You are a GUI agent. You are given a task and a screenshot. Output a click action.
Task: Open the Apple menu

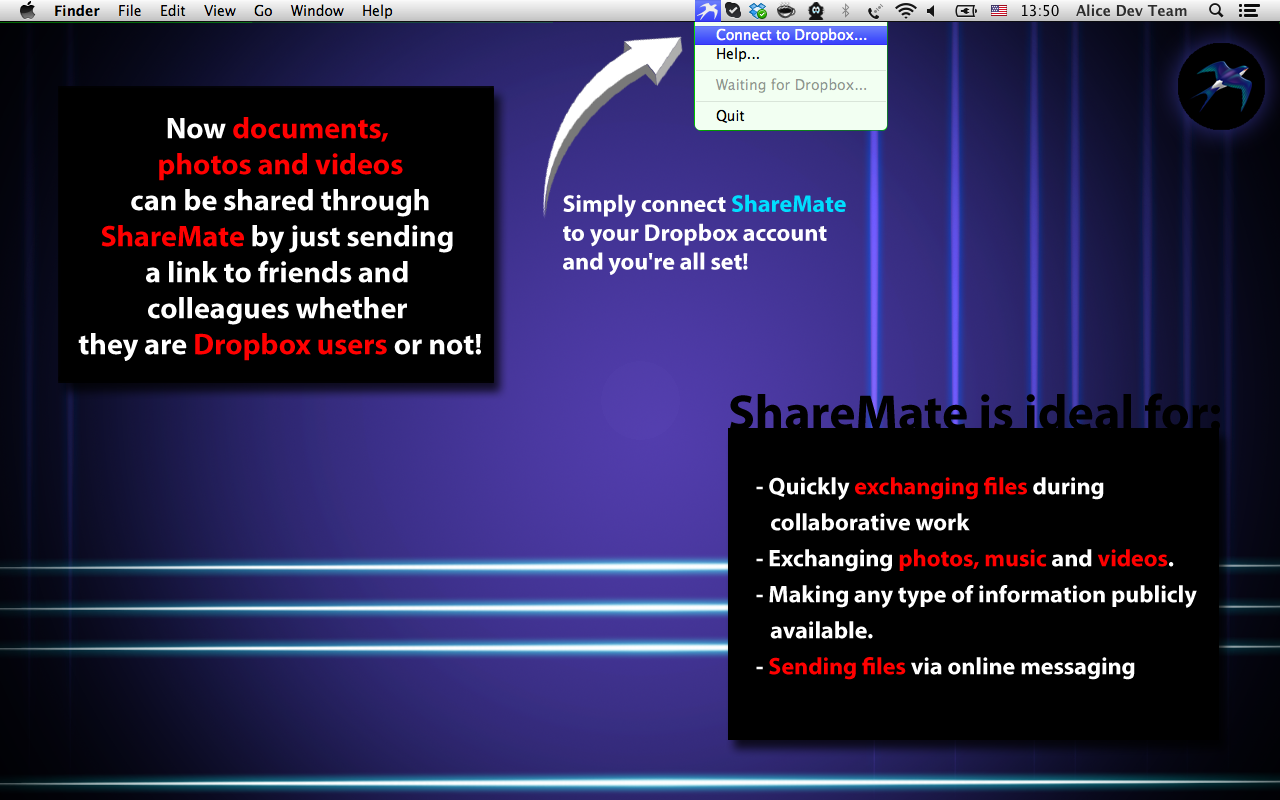[x=28, y=11]
